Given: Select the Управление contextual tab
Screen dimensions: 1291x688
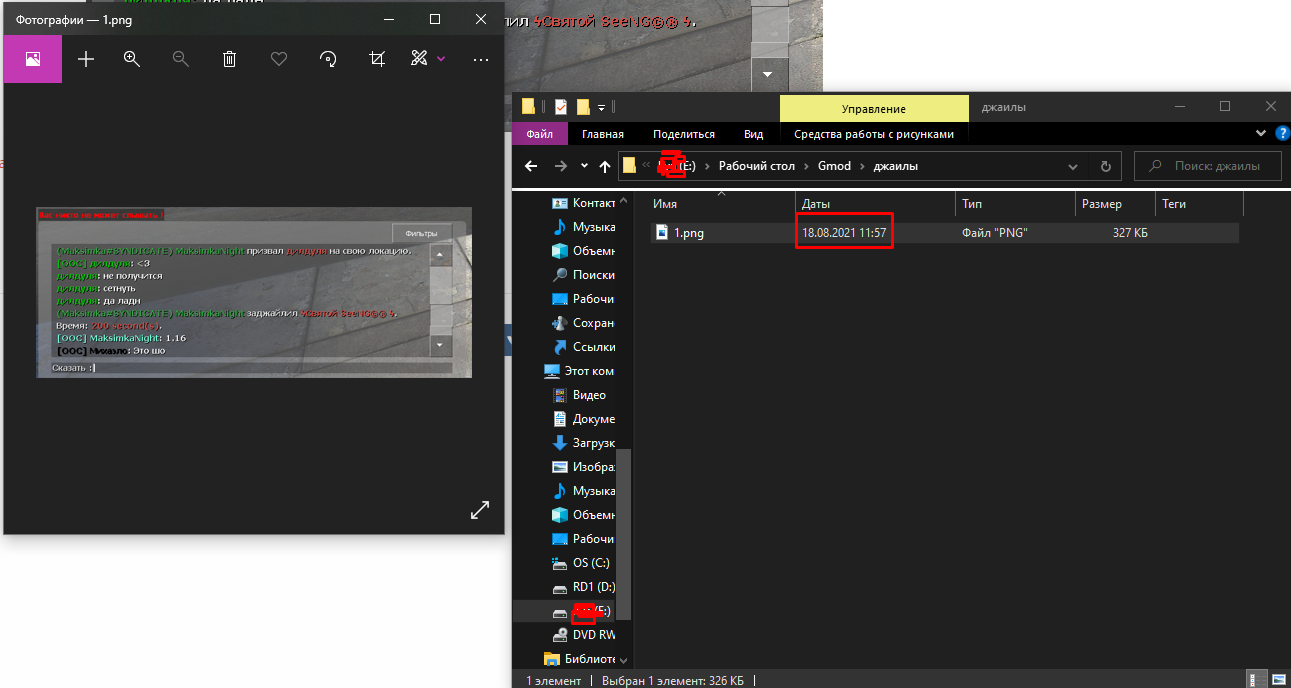Looking at the screenshot, I should [x=874, y=108].
